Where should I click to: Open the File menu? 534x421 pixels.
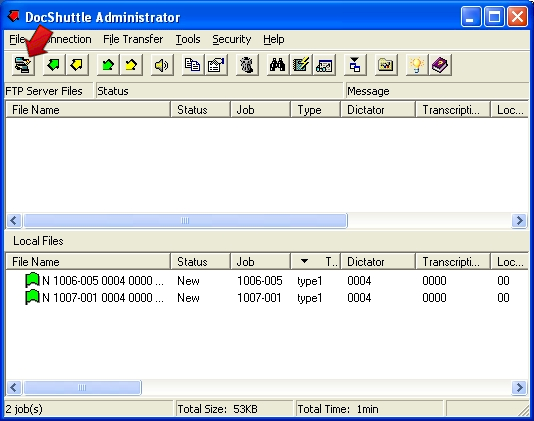17,39
